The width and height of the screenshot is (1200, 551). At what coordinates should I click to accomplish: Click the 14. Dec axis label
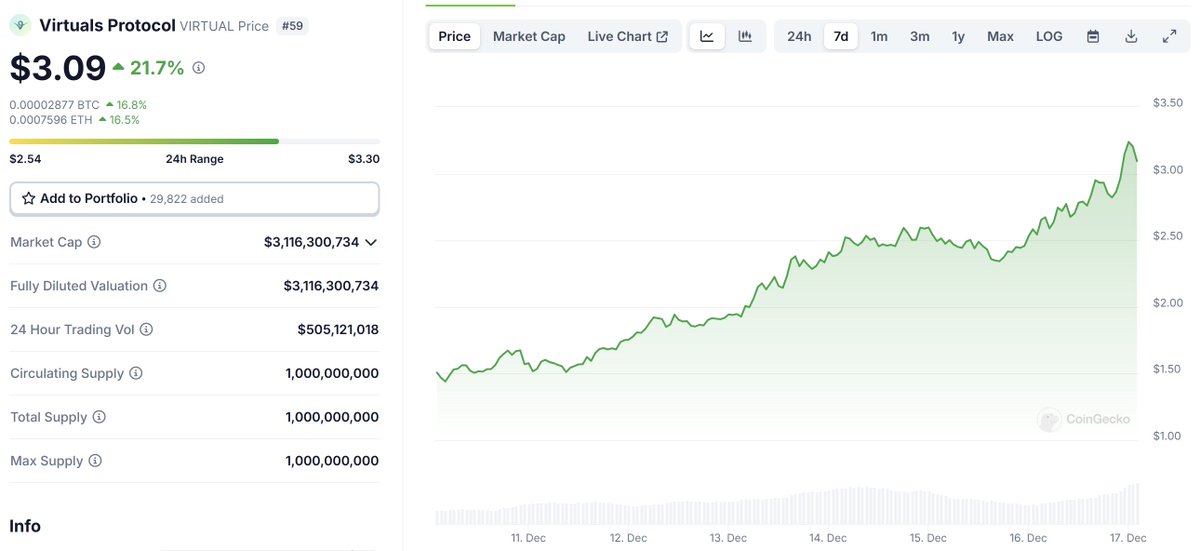point(829,538)
